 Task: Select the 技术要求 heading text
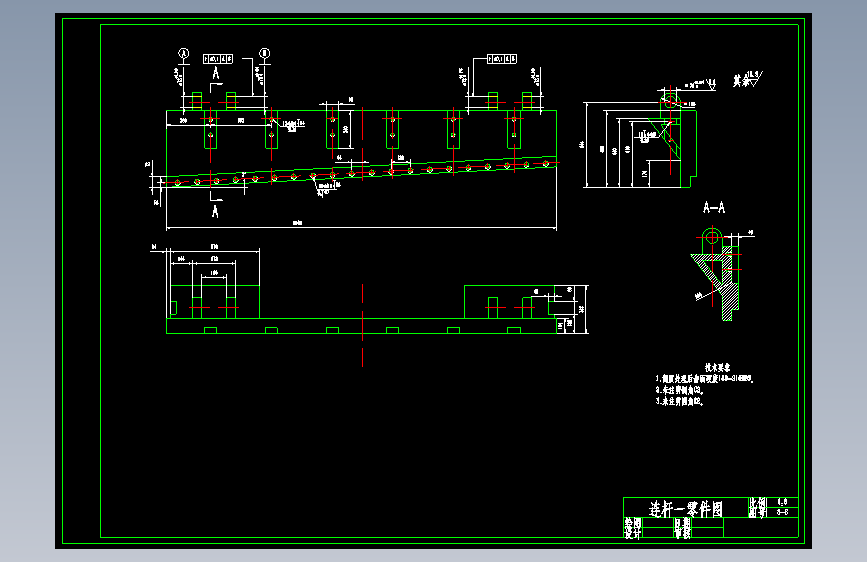click(x=717, y=367)
